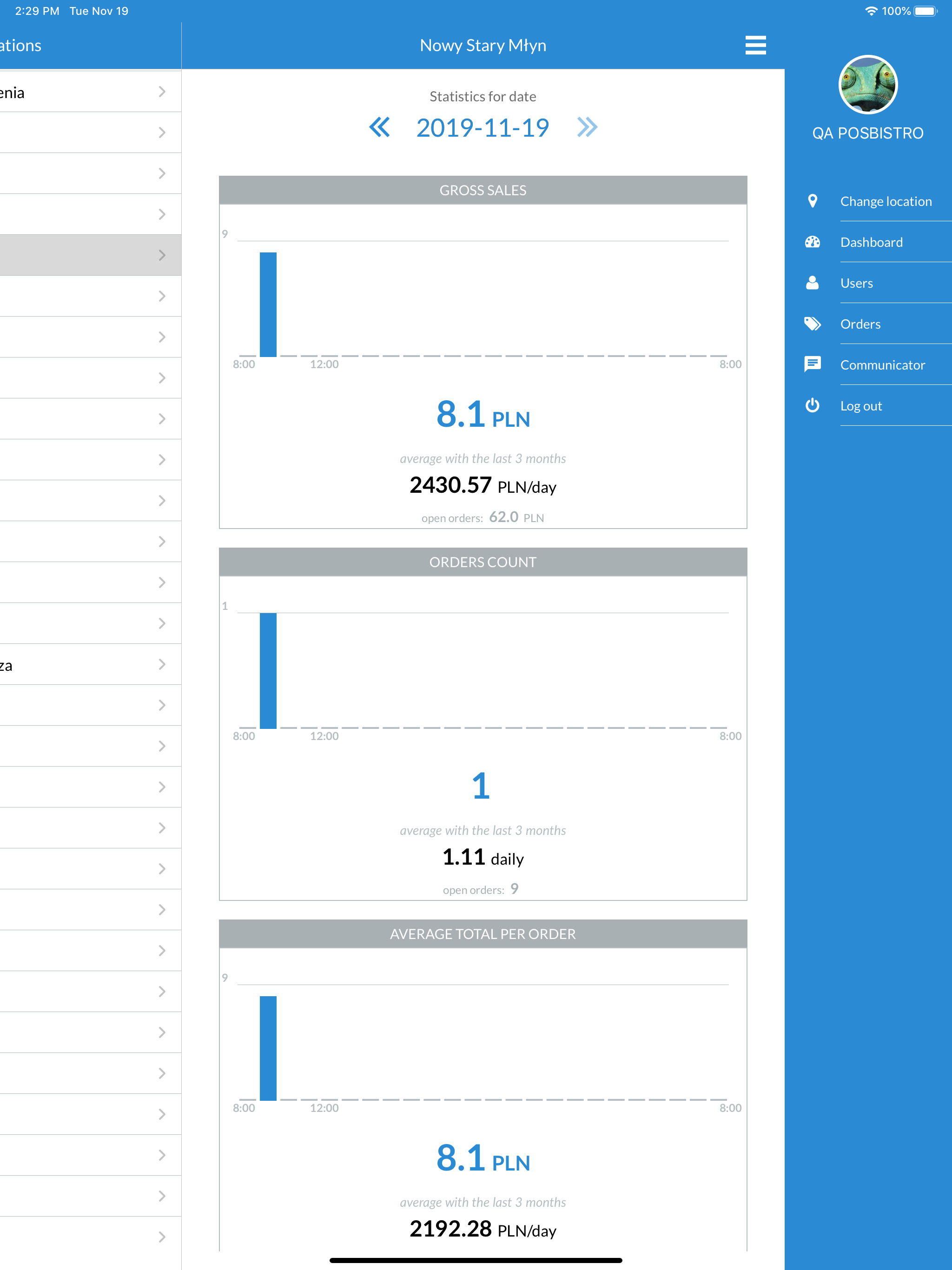Tap the battery status icon

[x=925, y=11]
